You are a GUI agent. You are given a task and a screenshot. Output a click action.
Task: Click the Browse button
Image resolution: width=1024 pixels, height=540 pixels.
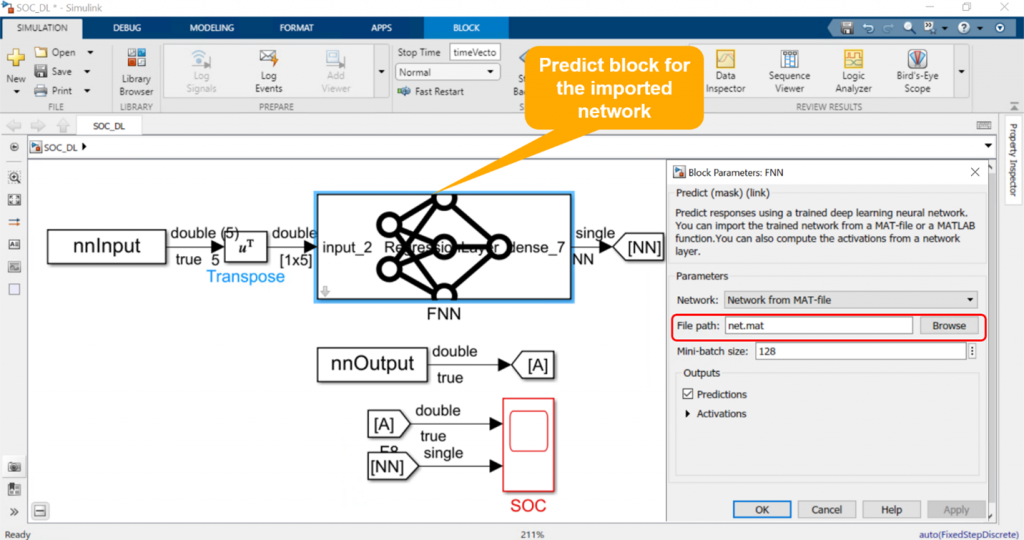[948, 325]
